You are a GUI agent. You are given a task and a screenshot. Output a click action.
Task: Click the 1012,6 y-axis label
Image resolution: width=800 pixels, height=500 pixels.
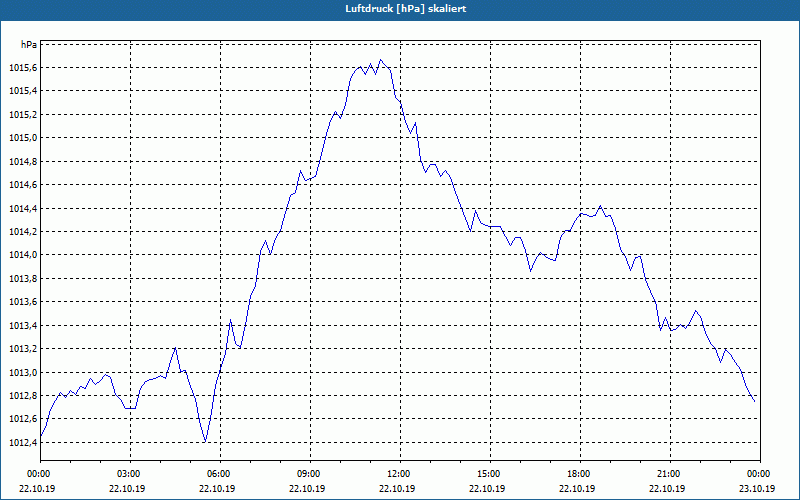tap(23, 419)
